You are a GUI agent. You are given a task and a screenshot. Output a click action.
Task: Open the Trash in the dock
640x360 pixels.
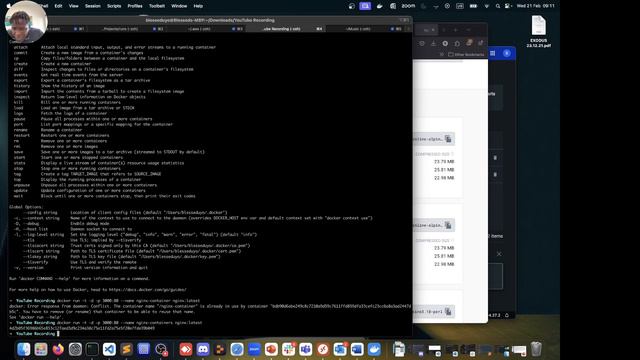(536, 349)
